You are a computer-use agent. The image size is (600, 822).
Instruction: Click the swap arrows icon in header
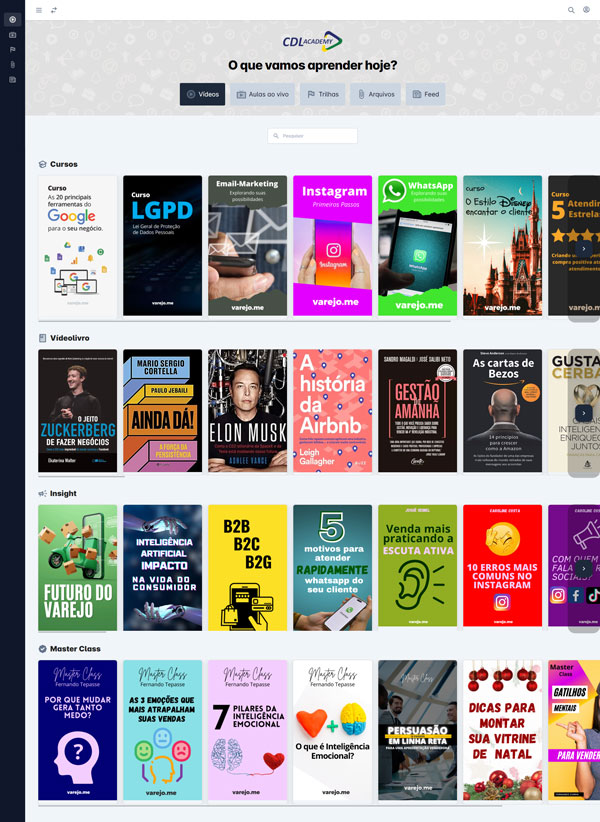[54, 10]
